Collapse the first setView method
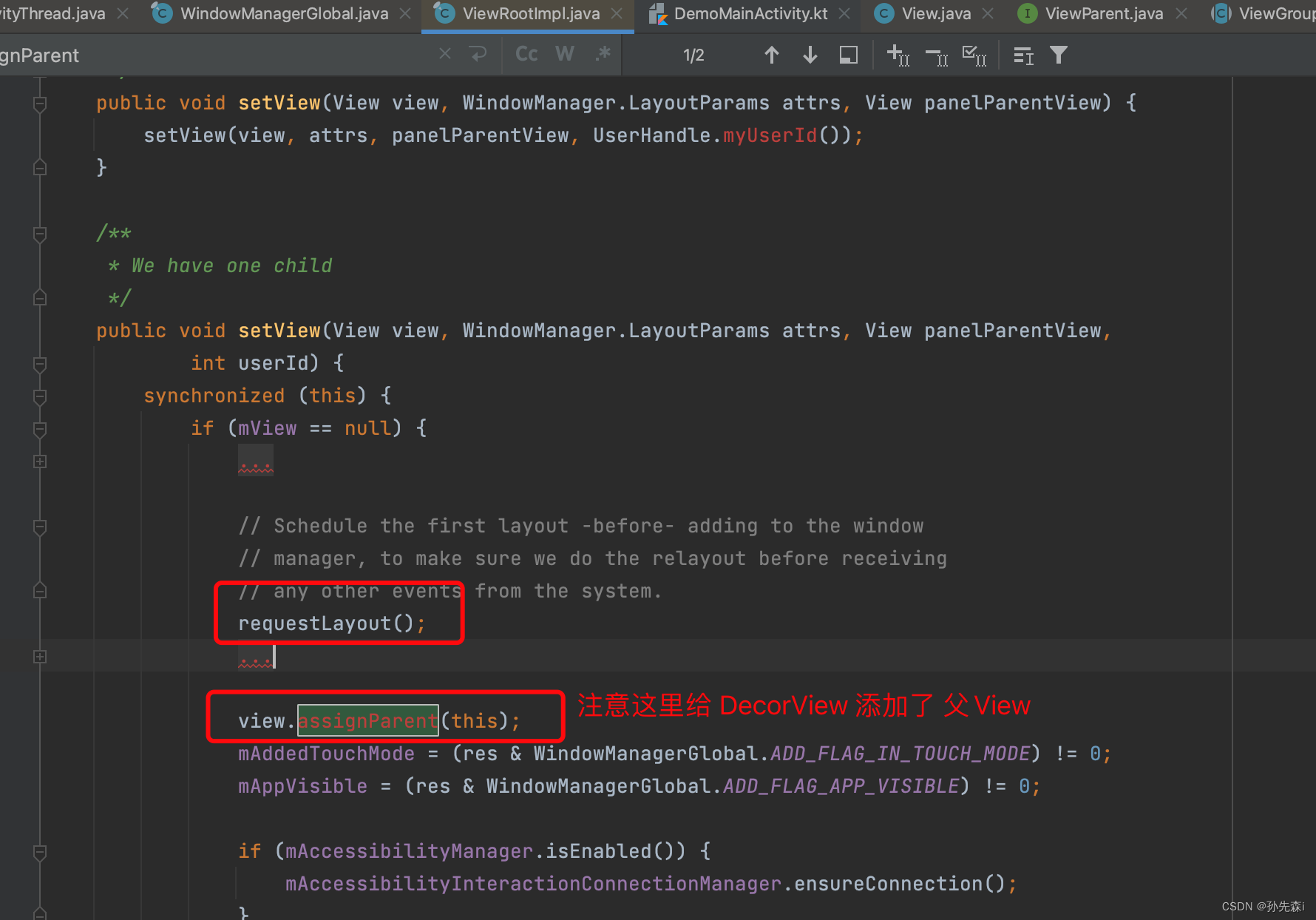 coord(40,104)
